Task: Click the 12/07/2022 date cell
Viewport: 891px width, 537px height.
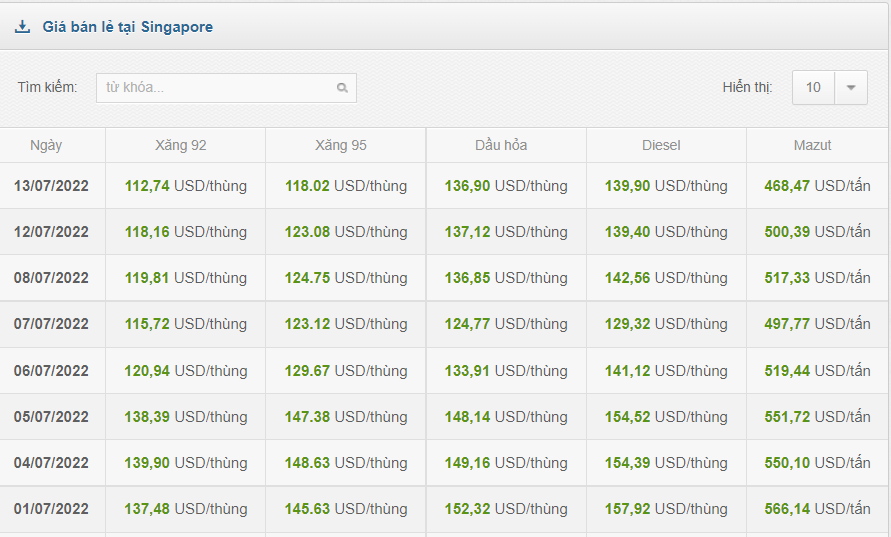Action: (x=51, y=232)
